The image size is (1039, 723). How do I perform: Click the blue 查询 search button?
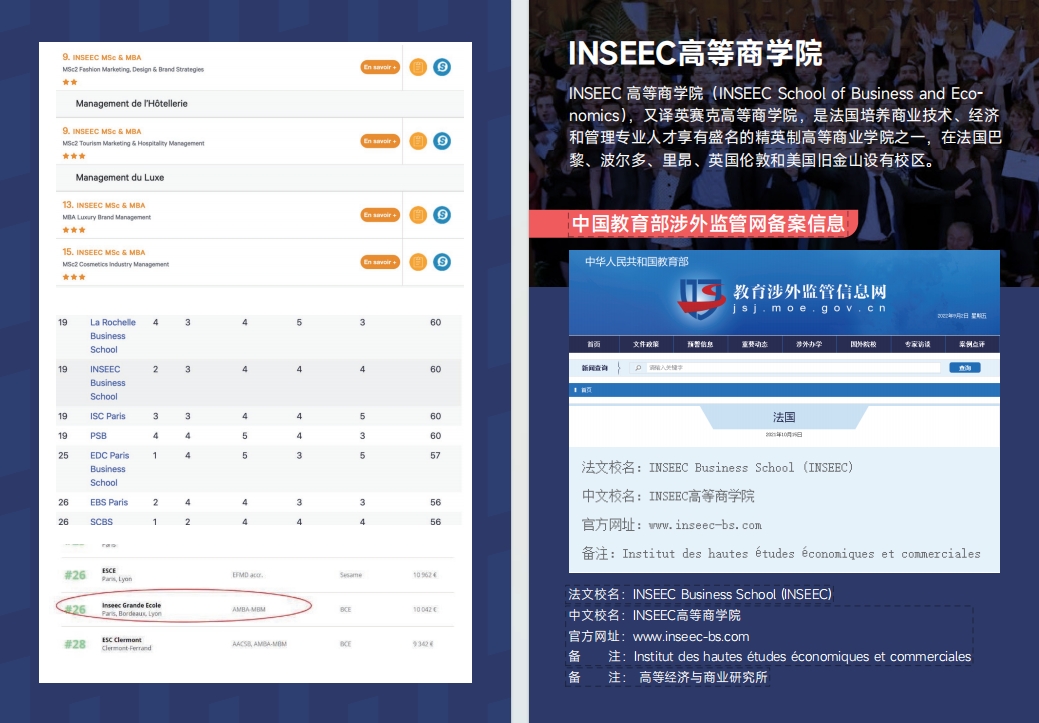coord(965,368)
